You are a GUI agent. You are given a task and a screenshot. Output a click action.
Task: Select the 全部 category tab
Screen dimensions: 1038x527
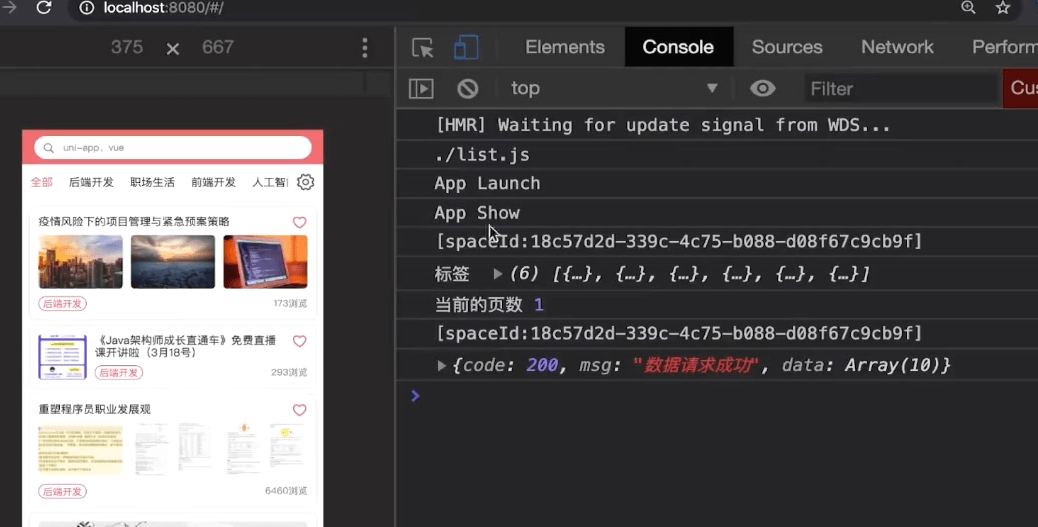click(41, 182)
